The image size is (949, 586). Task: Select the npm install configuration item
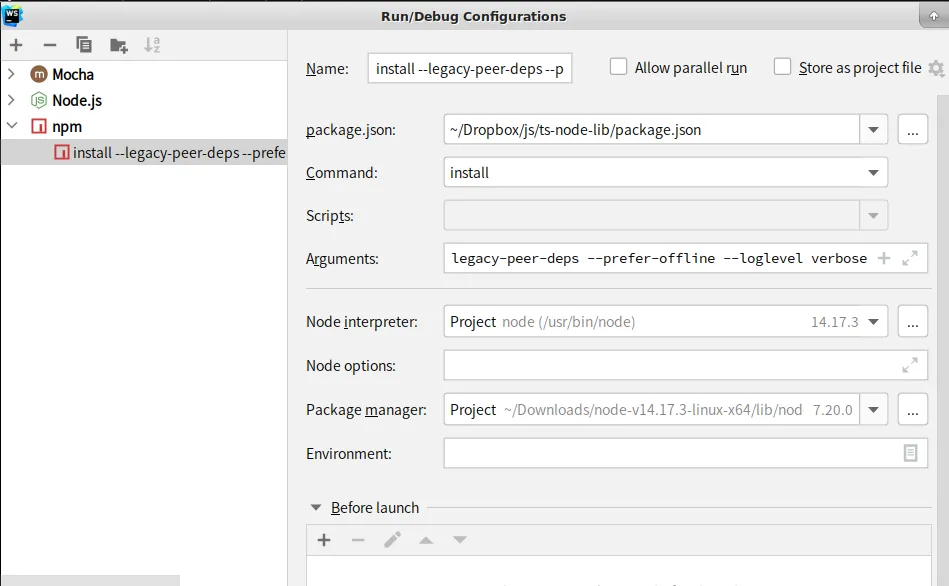pos(178,153)
